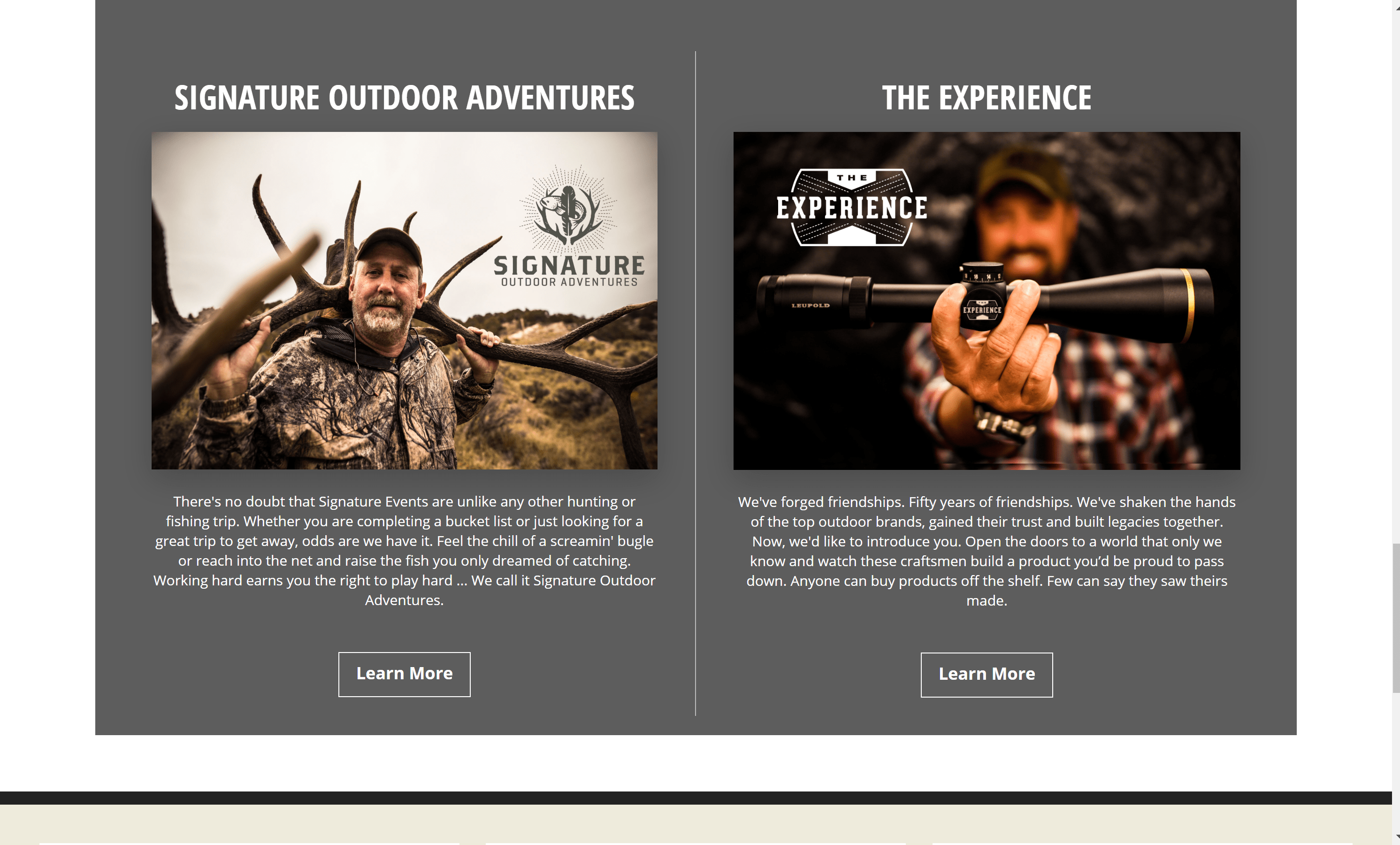This screenshot has width=1400, height=845.
Task: Click the SIGNATURE wordmark in the photo
Action: (x=569, y=265)
